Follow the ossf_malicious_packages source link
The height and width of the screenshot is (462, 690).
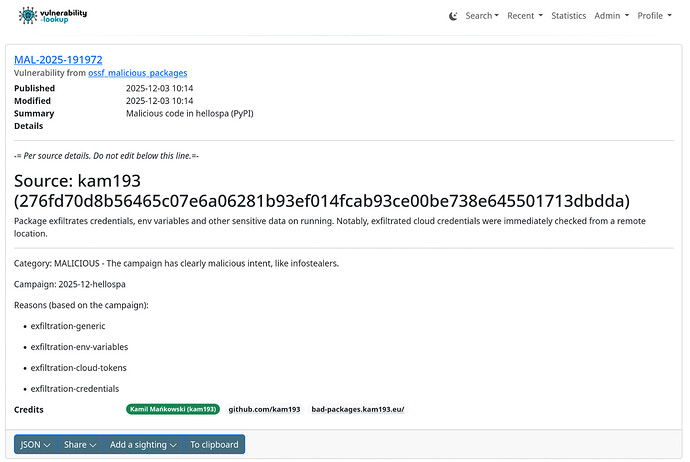(137, 73)
